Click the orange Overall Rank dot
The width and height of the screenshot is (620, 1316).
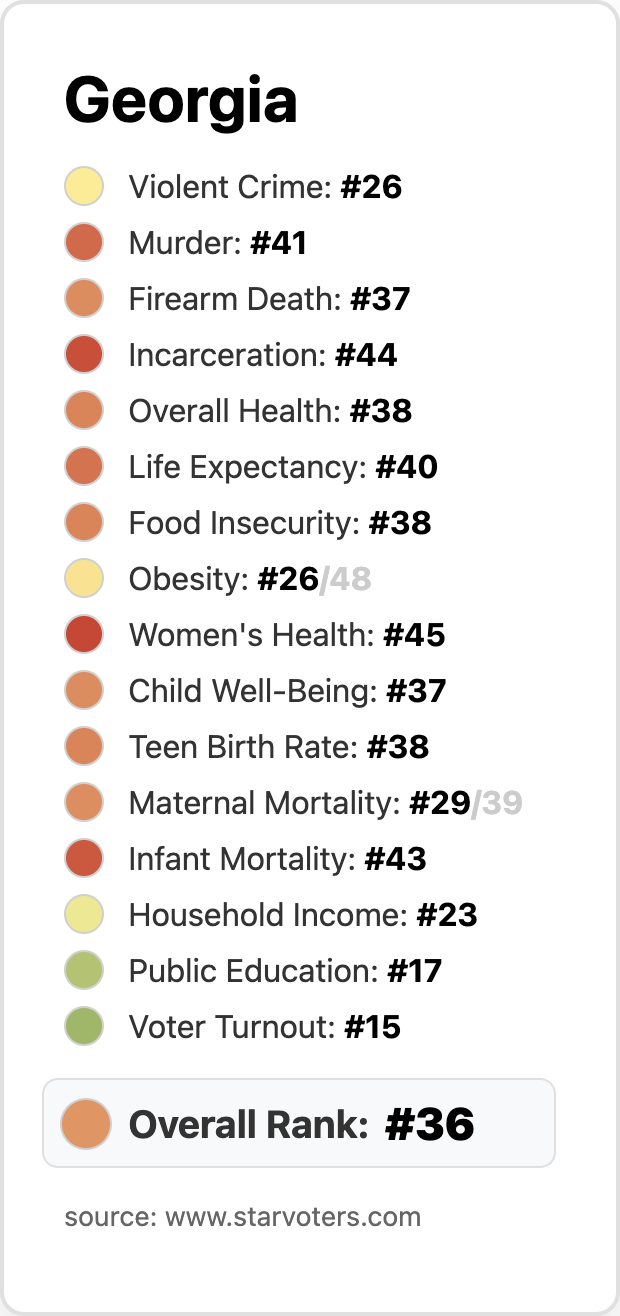click(85, 1123)
